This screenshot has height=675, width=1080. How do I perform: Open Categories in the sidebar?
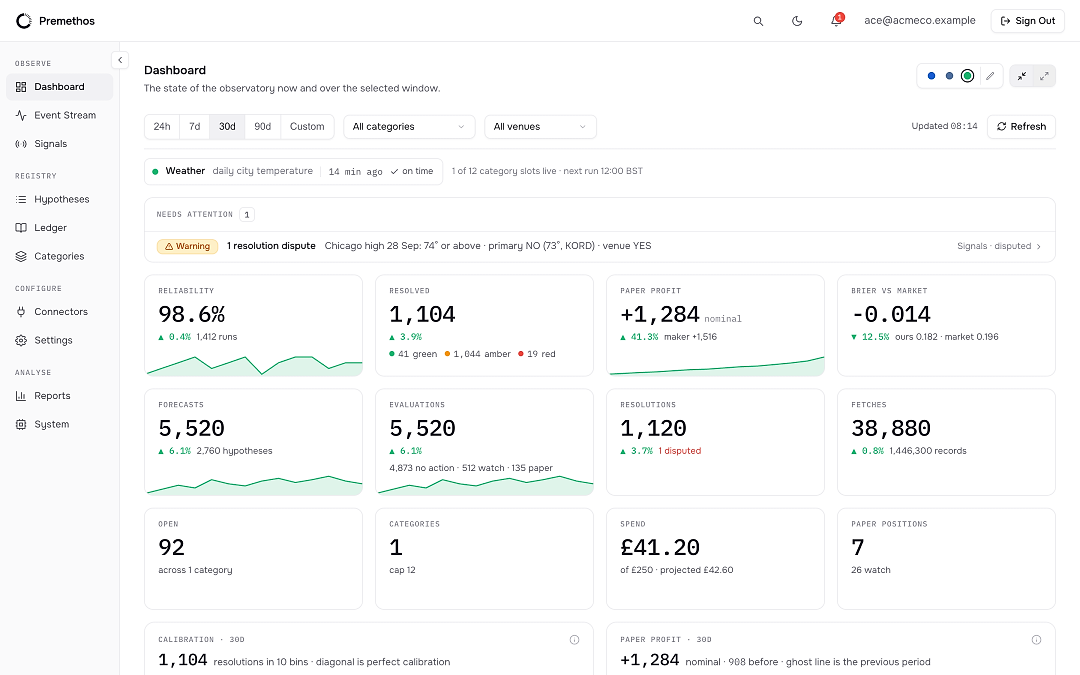coord(59,256)
